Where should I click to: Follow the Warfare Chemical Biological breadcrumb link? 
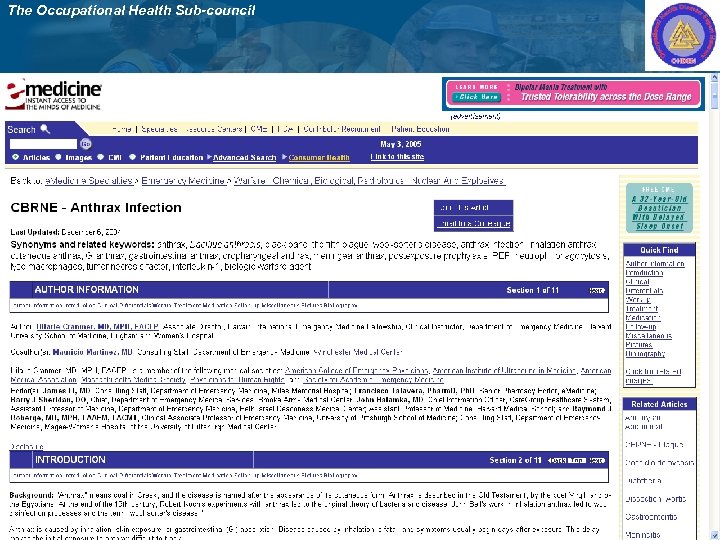(x=369, y=180)
